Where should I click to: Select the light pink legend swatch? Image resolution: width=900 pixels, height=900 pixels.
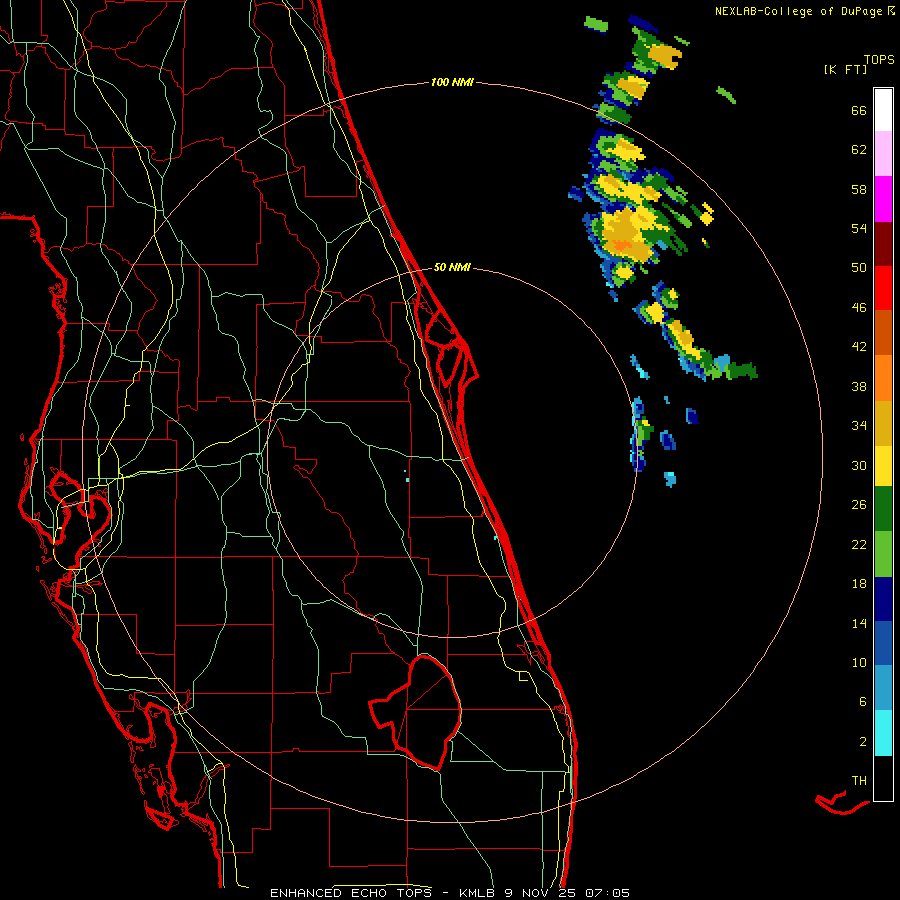883,154
